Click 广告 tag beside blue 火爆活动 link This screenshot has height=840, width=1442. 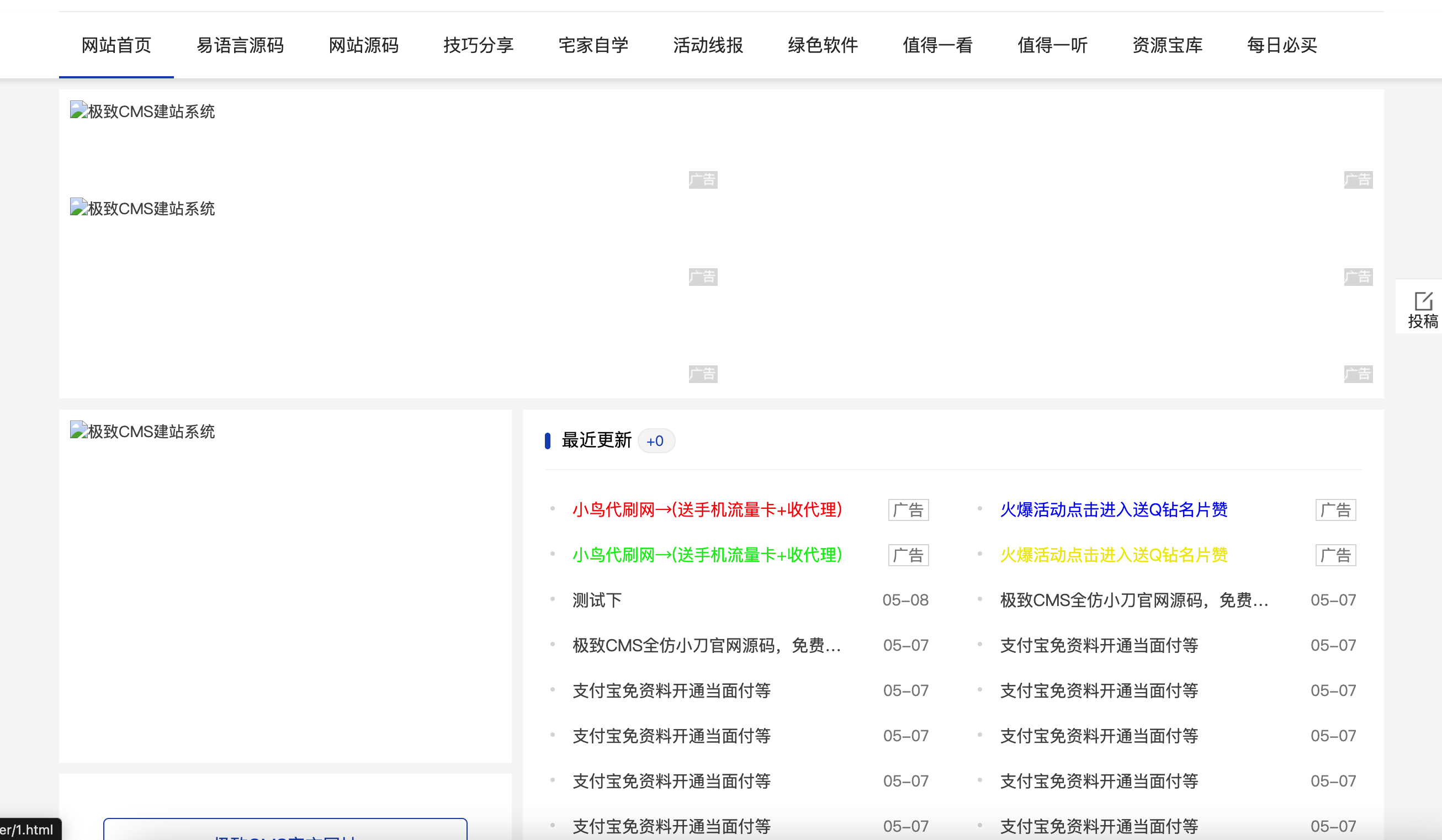[x=1335, y=509]
